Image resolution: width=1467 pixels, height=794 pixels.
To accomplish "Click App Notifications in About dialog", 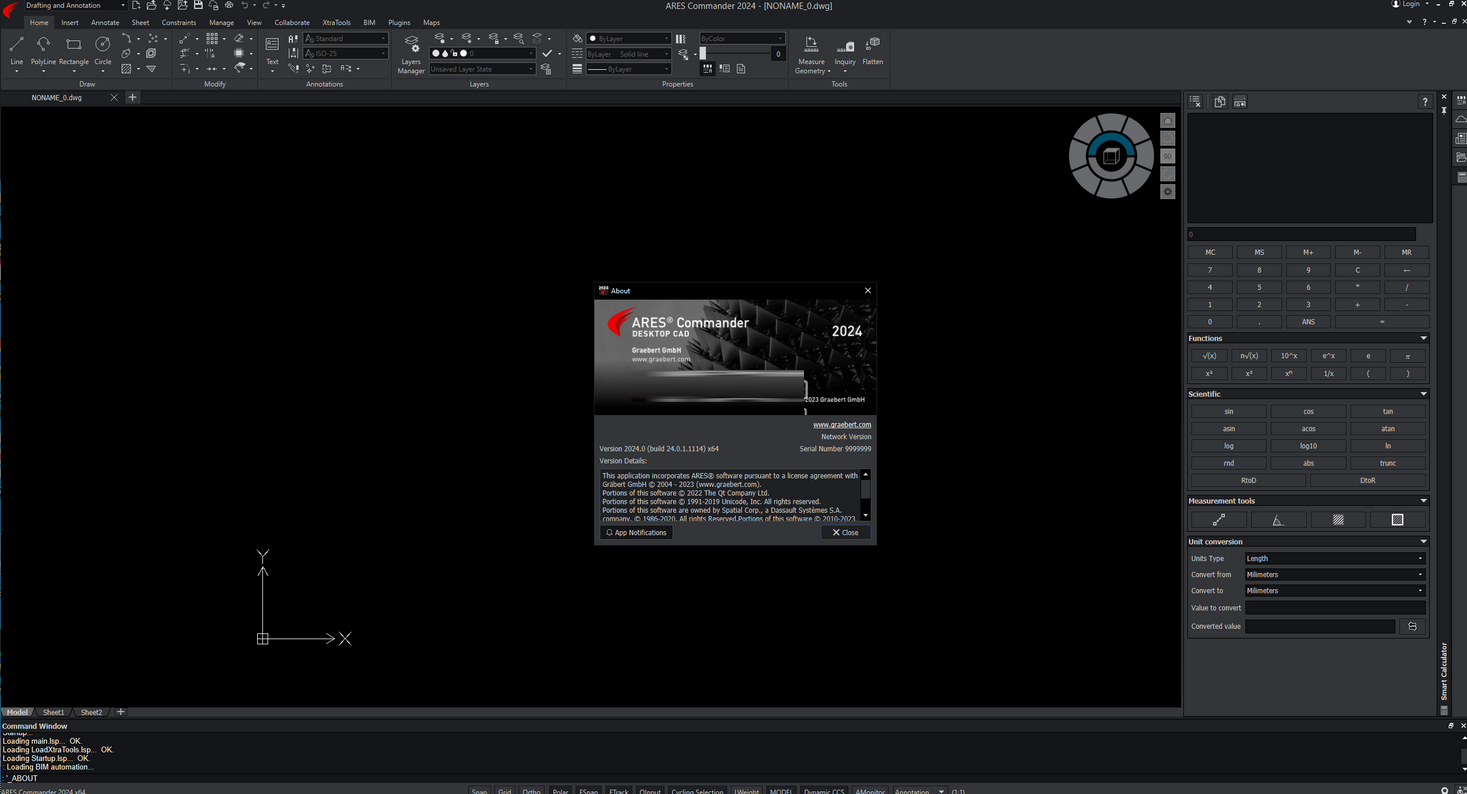I will [636, 533].
